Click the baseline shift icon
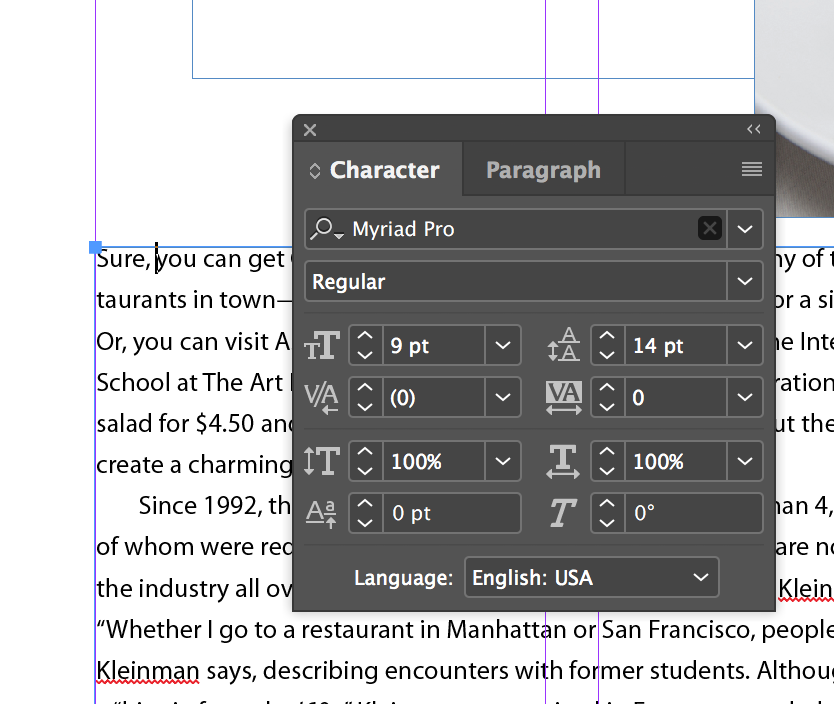Image resolution: width=834 pixels, height=704 pixels. pos(321,514)
